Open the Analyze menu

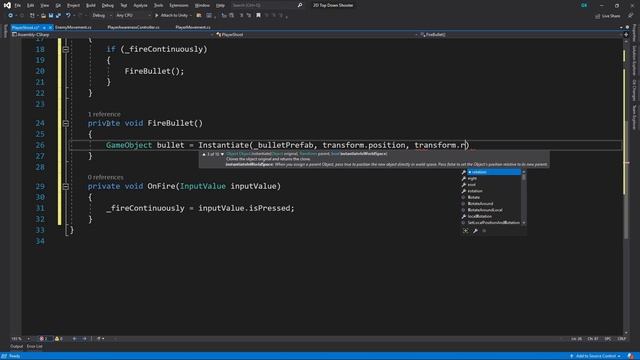point(140,5)
